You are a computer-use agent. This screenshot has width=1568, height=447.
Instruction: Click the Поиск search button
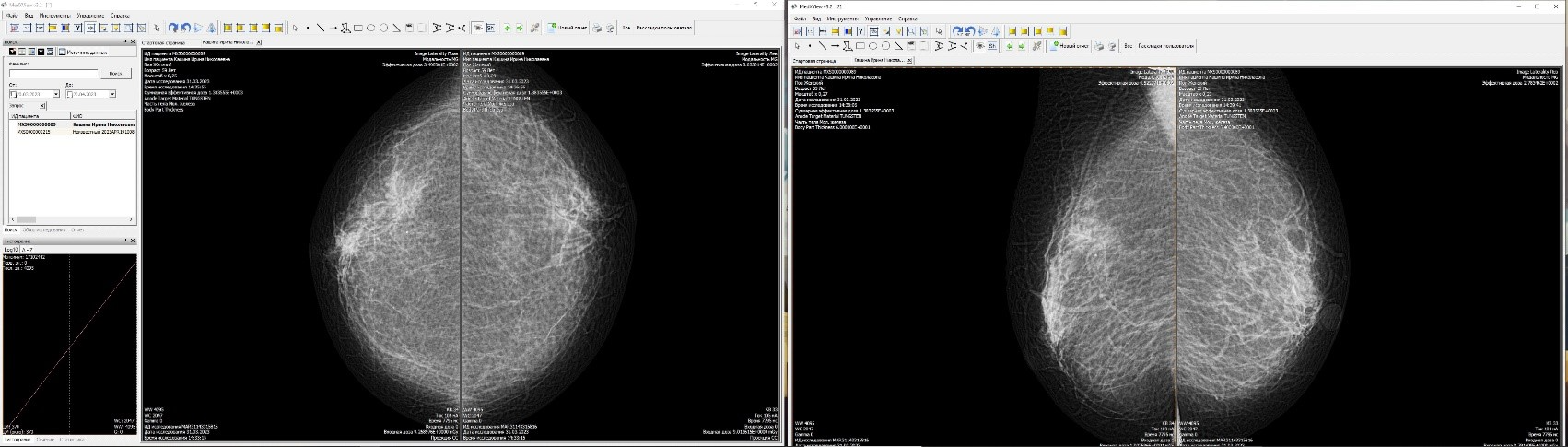pos(116,74)
